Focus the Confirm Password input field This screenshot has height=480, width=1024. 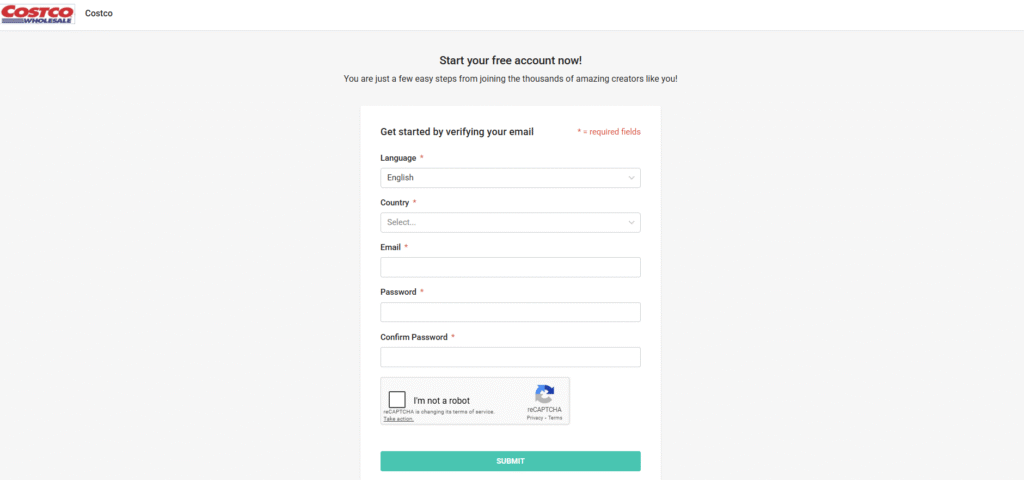coord(510,357)
